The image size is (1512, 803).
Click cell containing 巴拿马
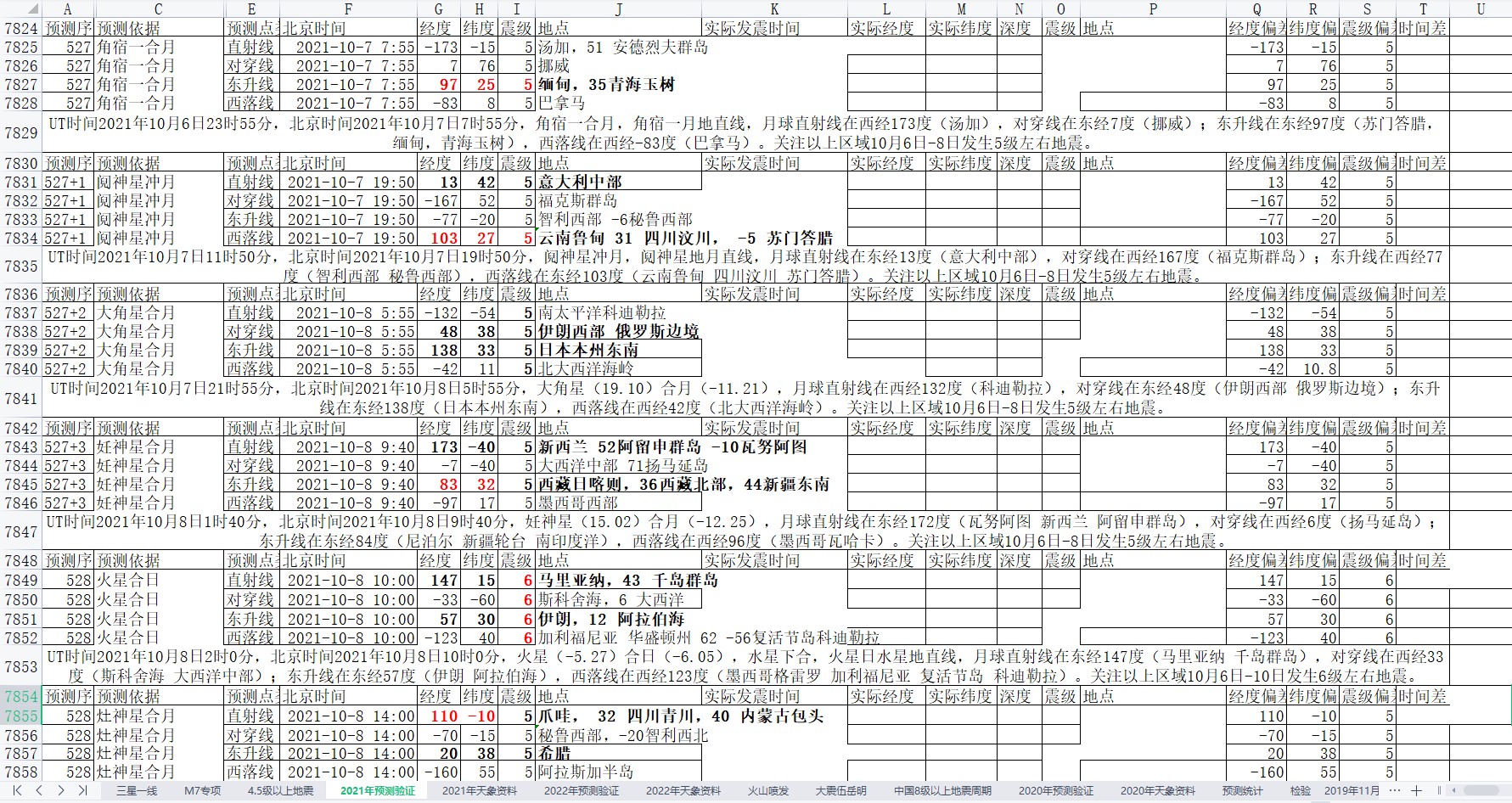point(618,103)
